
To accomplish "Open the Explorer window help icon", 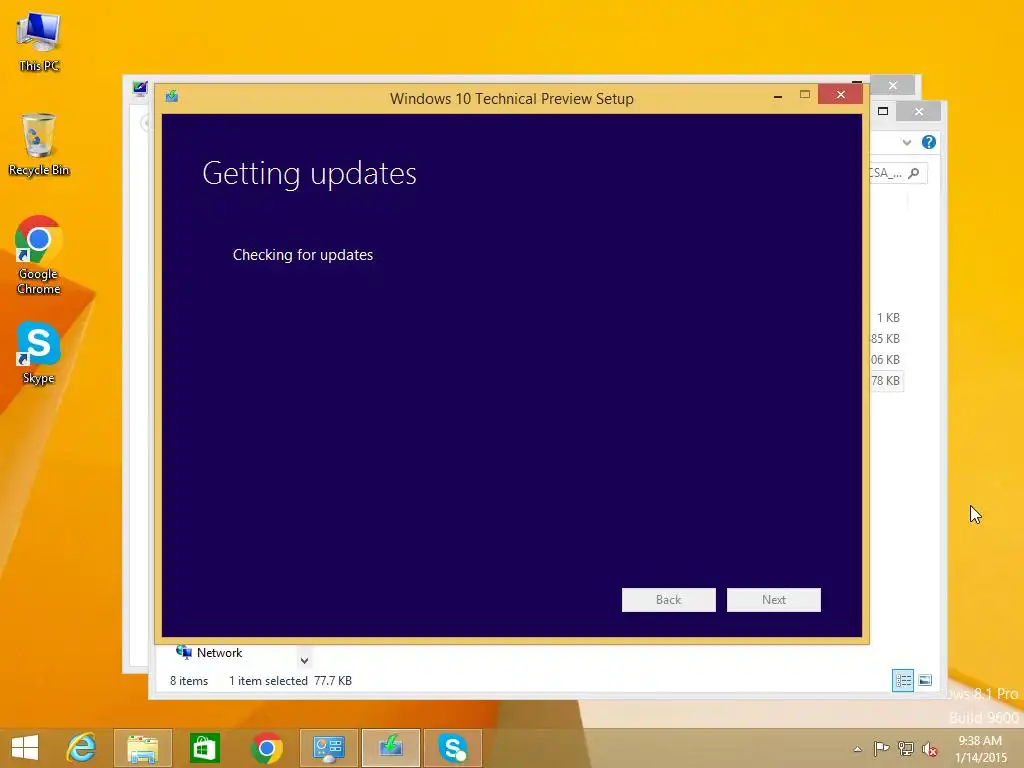I will pos(929,142).
